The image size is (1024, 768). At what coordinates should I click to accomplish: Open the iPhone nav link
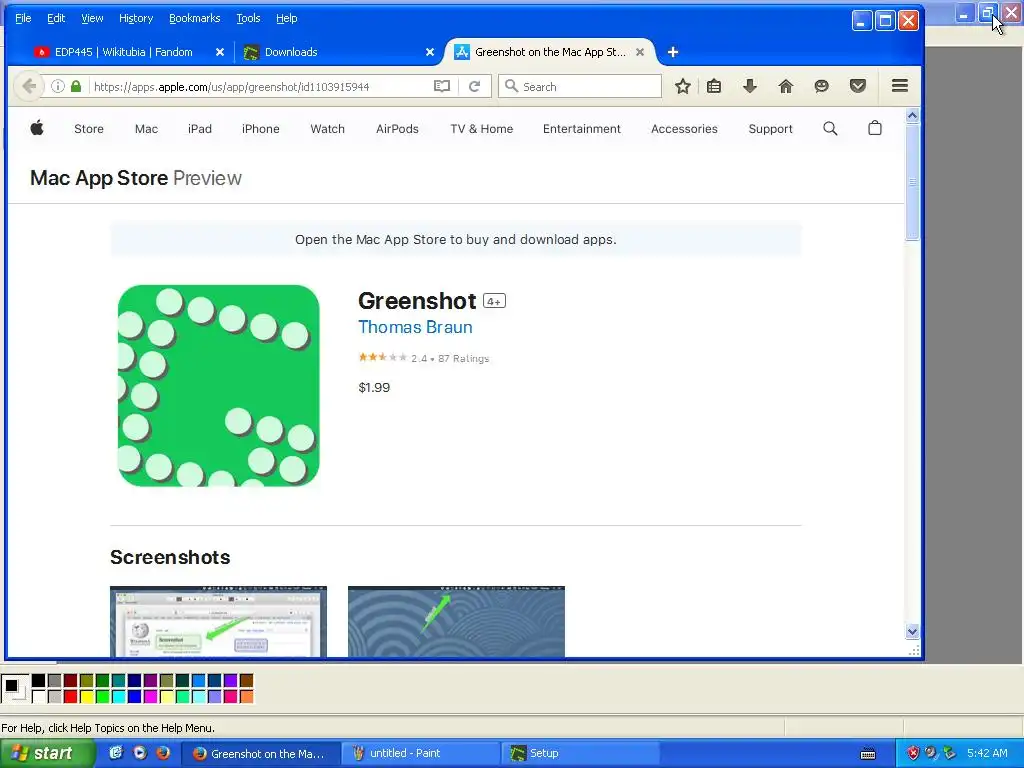pos(261,129)
